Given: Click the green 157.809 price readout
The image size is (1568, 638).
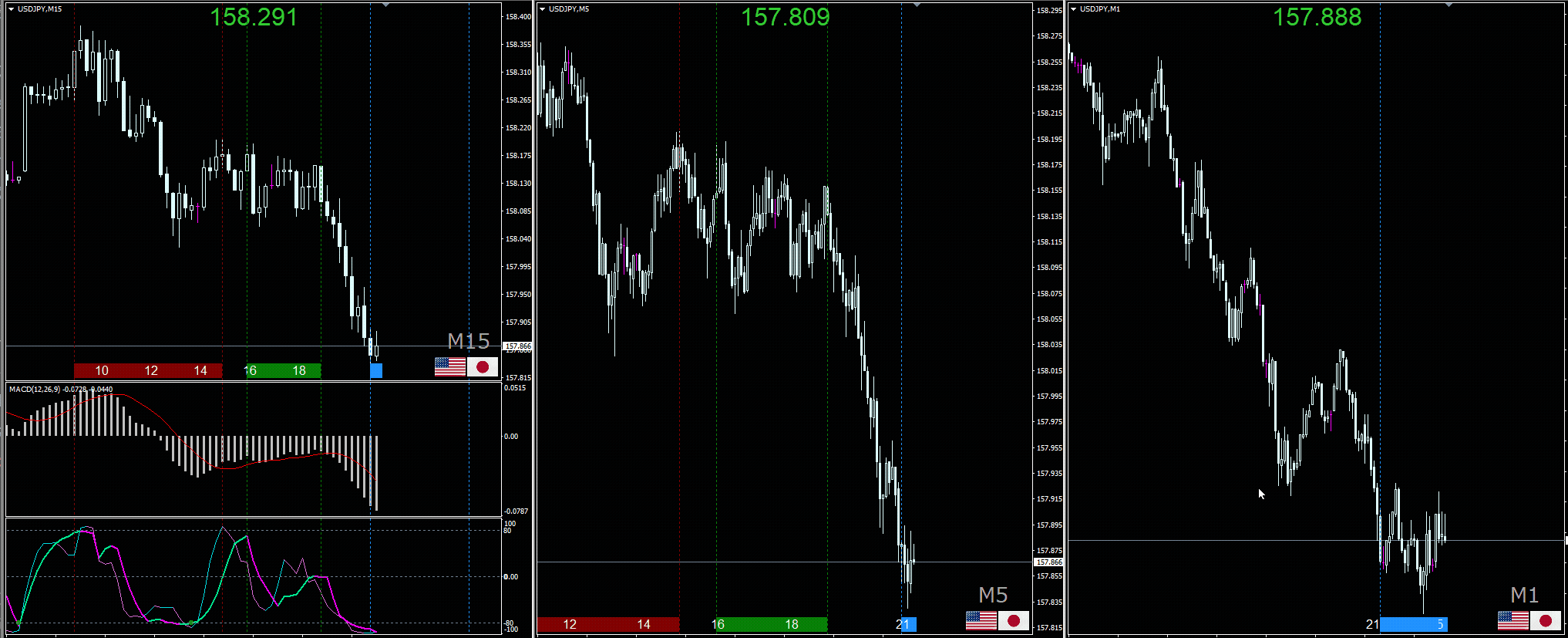Looking at the screenshot, I should (x=786, y=17).
